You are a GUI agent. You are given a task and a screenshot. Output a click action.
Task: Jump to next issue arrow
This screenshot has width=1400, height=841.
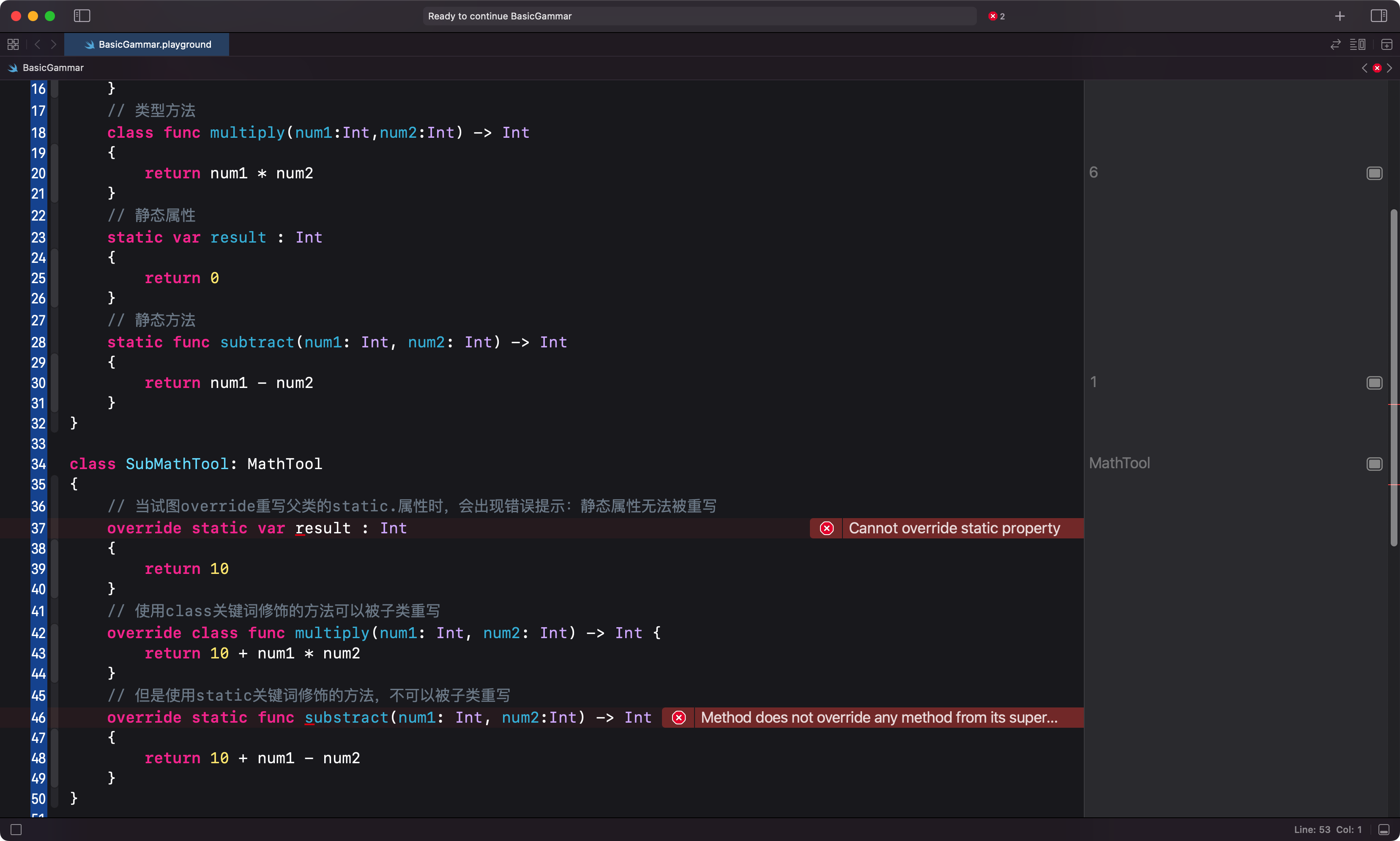pos(1389,68)
